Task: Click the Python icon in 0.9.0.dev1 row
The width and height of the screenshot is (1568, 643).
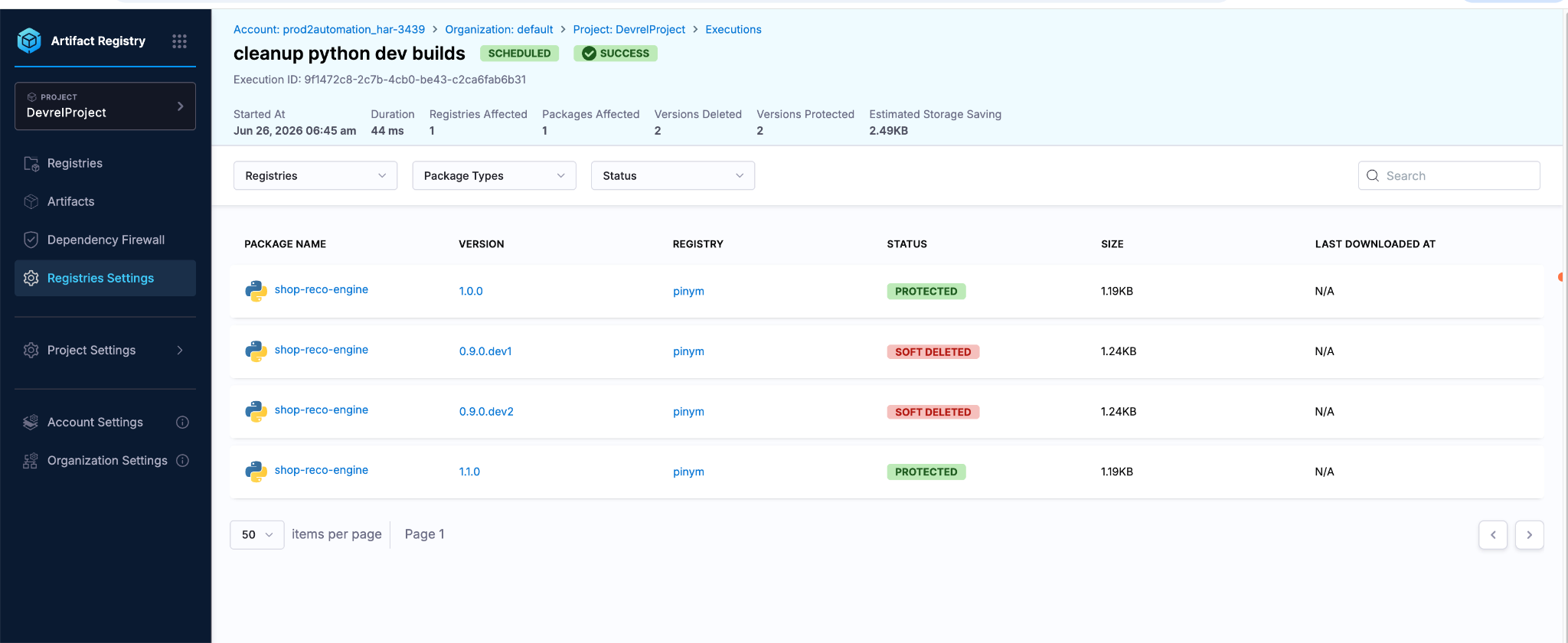Action: (x=256, y=351)
